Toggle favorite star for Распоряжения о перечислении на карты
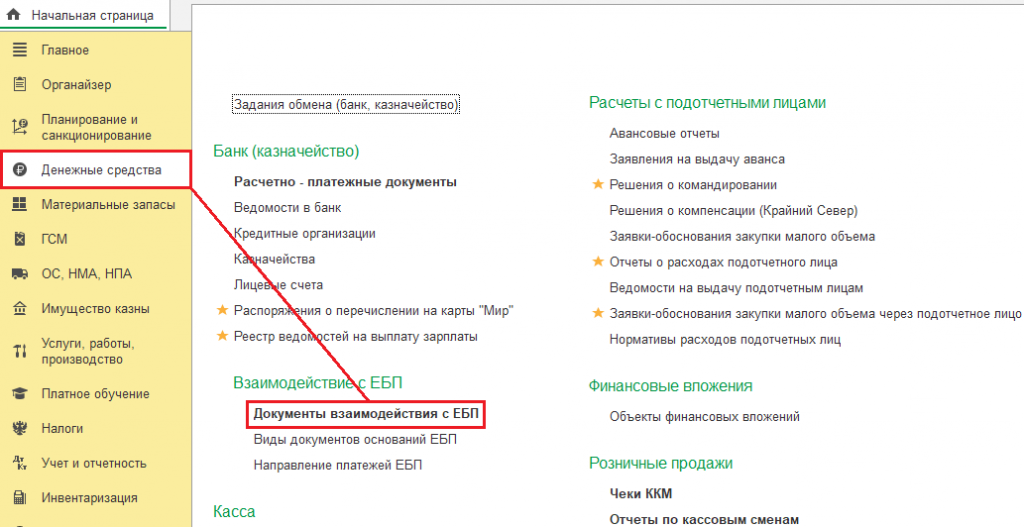This screenshot has height=527, width=1024. click(222, 310)
